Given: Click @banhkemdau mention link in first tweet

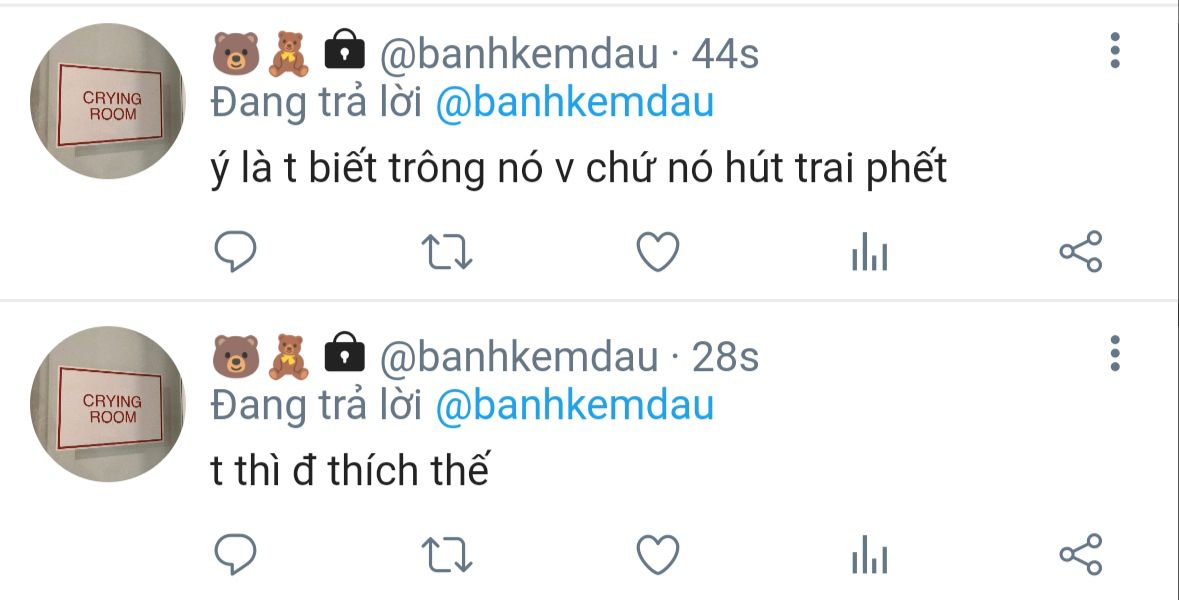Looking at the screenshot, I should click(574, 103).
